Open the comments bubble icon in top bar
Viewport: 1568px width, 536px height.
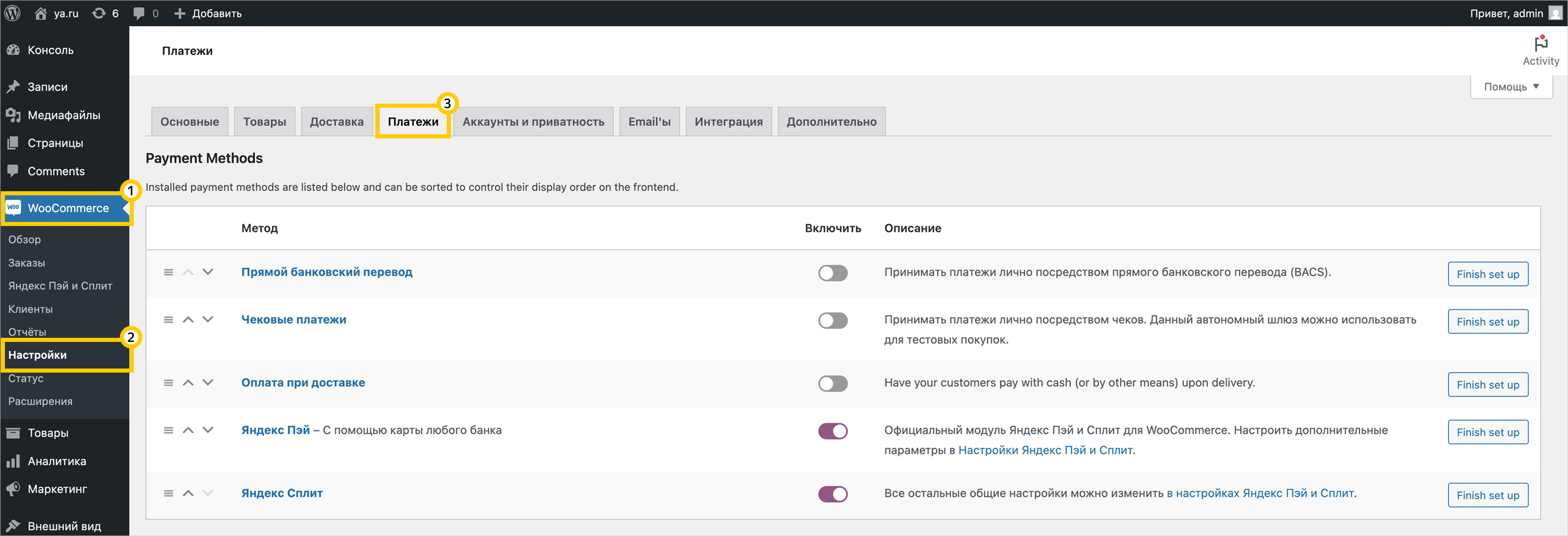(139, 13)
